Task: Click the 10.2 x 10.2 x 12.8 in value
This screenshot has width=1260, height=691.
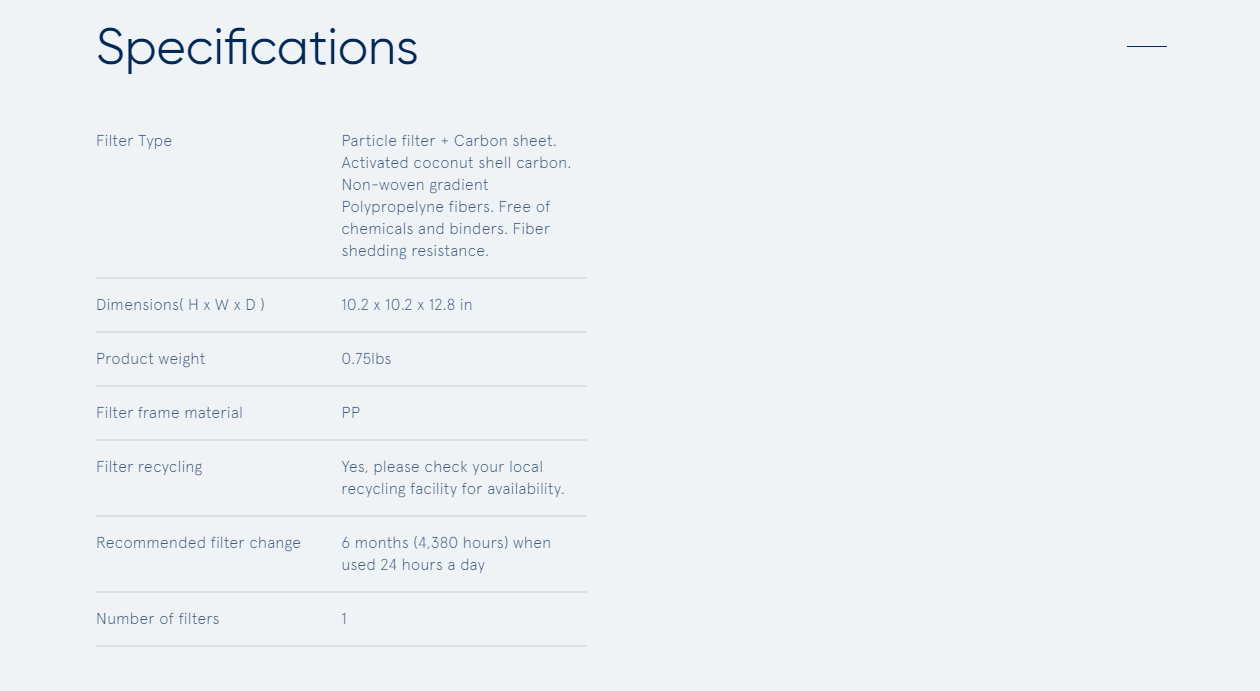Action: (407, 305)
